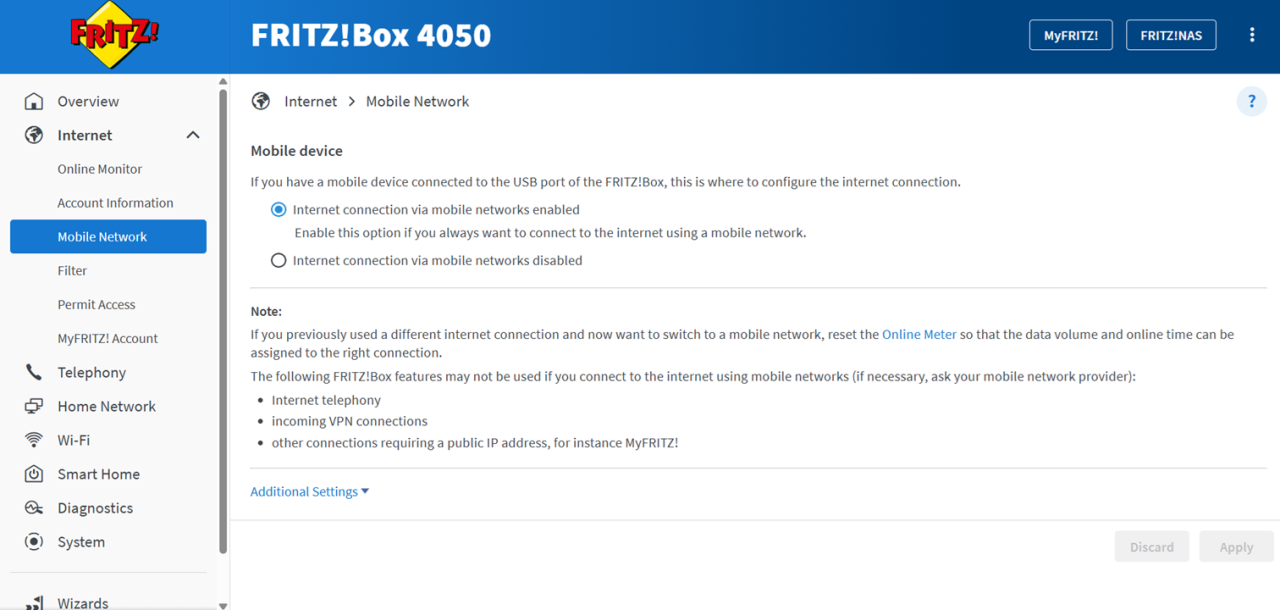
Task: Select mobile networks enabled radio button
Action: coord(279,210)
